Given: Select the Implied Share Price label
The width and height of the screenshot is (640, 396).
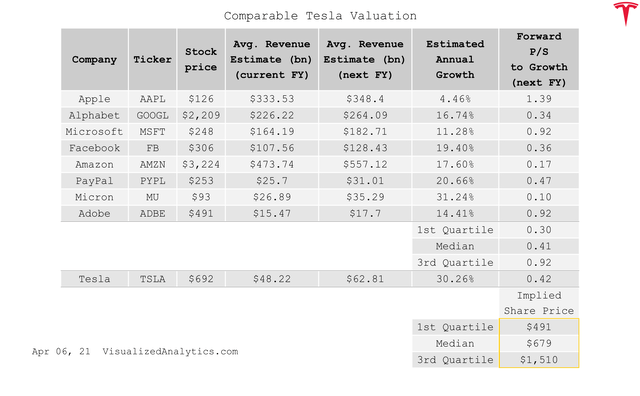Looking at the screenshot, I should [x=539, y=303].
